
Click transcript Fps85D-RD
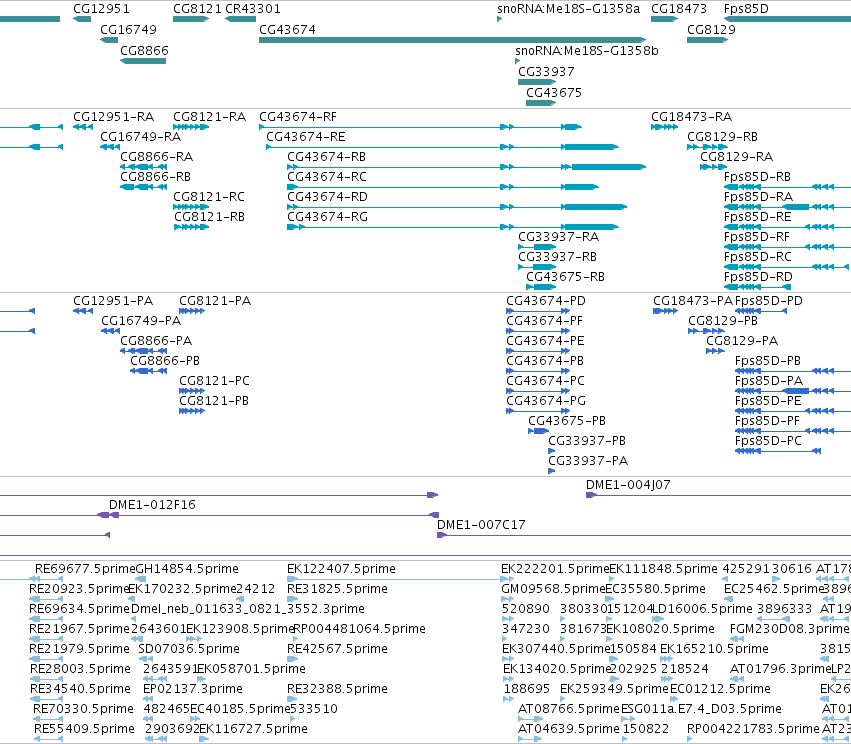tap(758, 277)
